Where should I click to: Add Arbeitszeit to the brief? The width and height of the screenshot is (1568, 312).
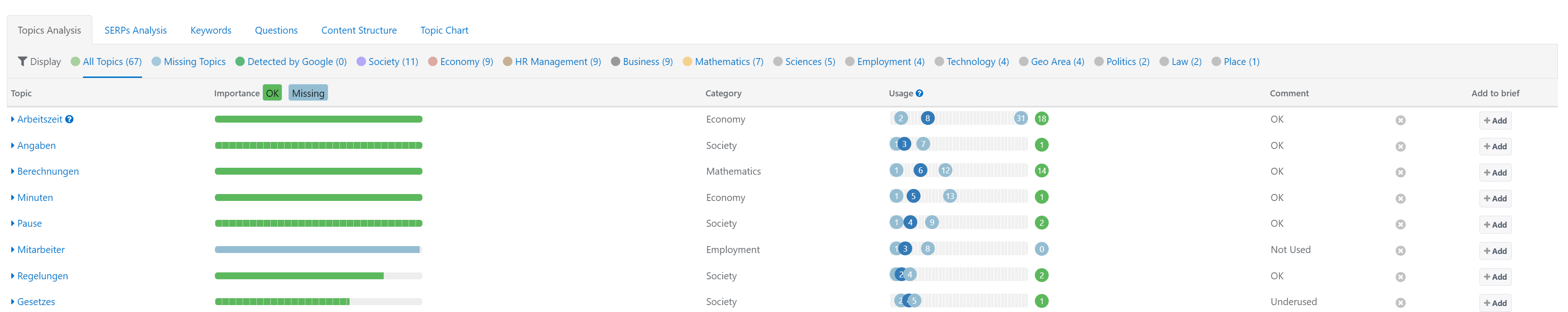click(x=1495, y=120)
